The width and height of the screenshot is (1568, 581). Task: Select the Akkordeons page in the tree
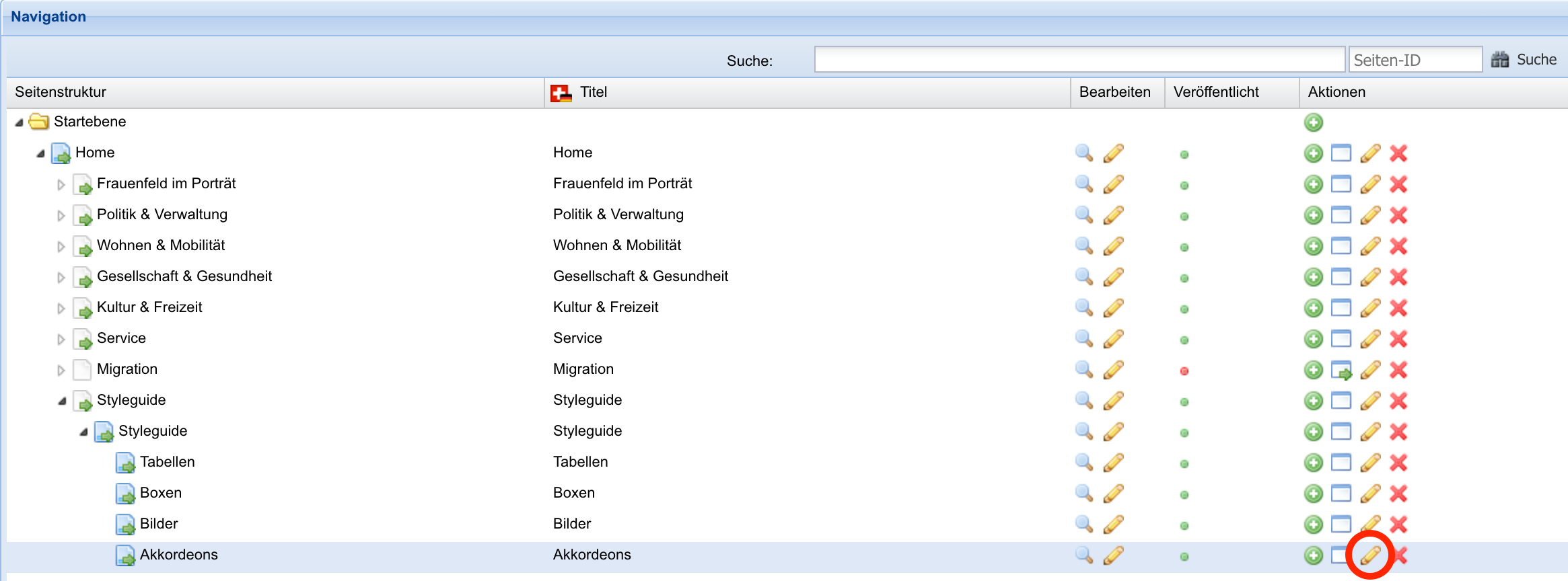click(179, 555)
